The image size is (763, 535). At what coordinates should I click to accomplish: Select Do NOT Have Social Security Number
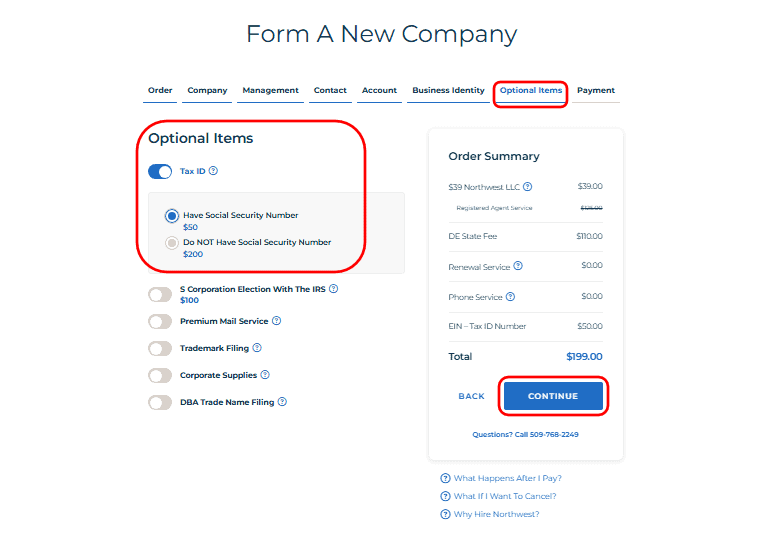(x=172, y=242)
